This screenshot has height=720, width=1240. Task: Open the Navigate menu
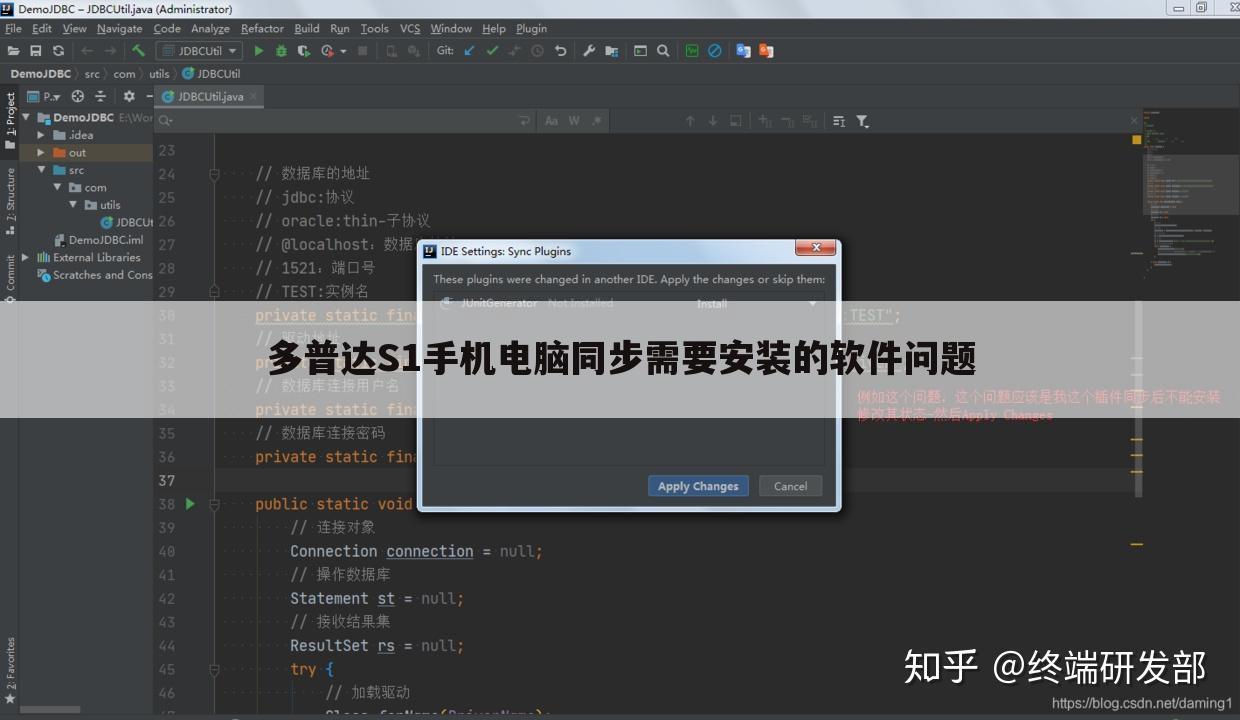click(119, 28)
